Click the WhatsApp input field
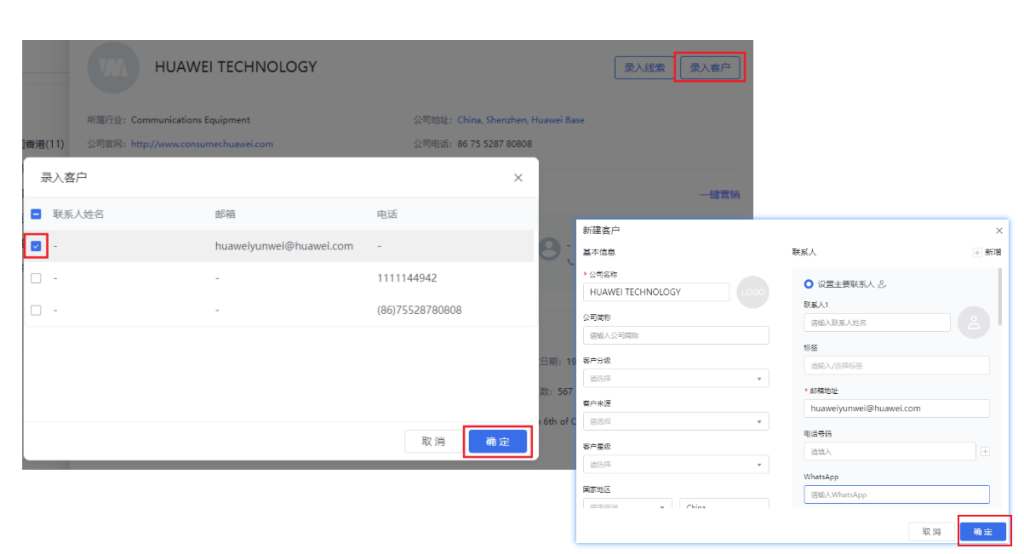Screen dimensions: 1024x554 [896, 495]
